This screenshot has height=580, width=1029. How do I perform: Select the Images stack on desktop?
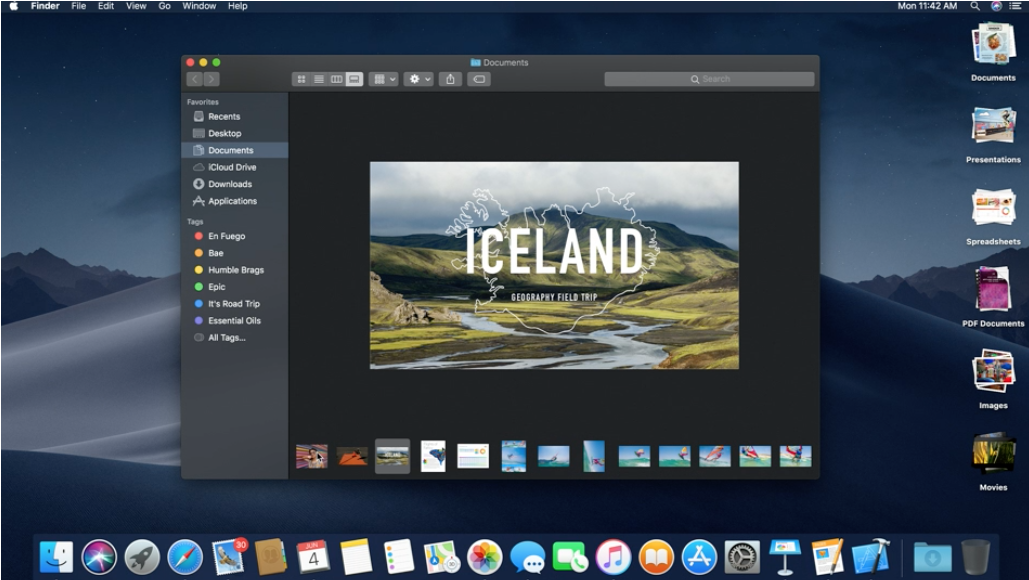click(x=993, y=379)
